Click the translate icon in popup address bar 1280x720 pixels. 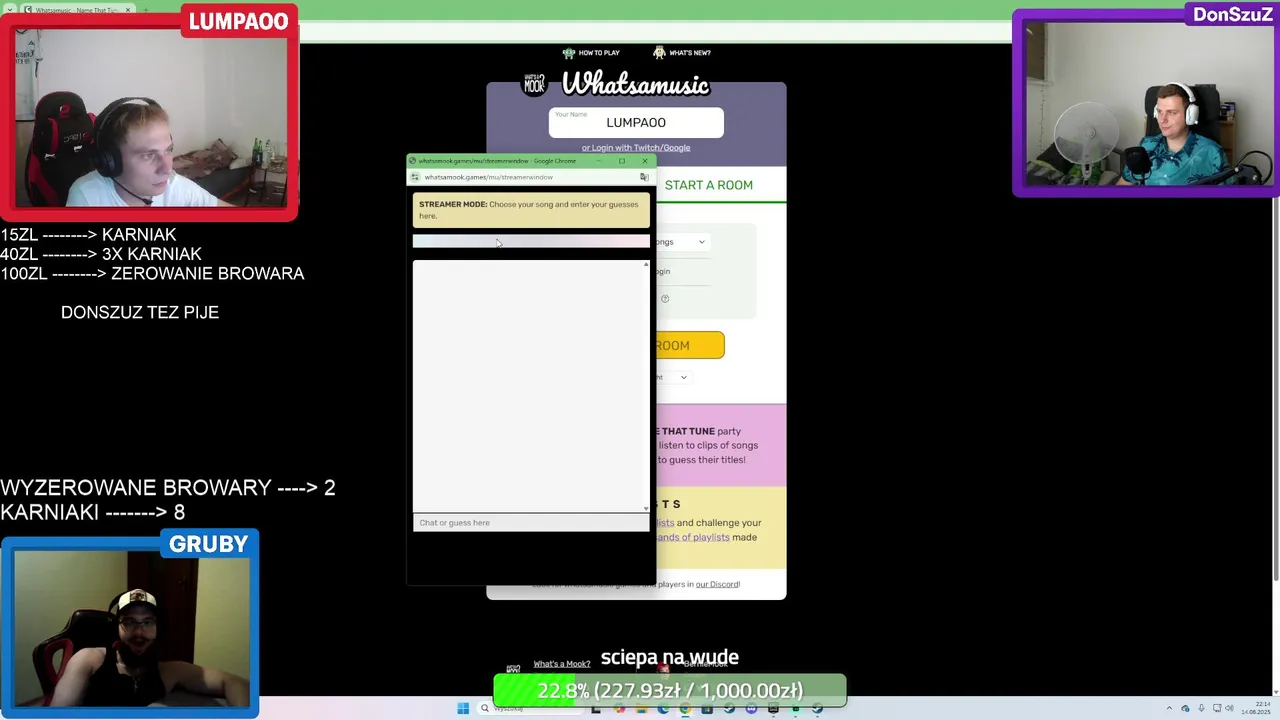(644, 177)
